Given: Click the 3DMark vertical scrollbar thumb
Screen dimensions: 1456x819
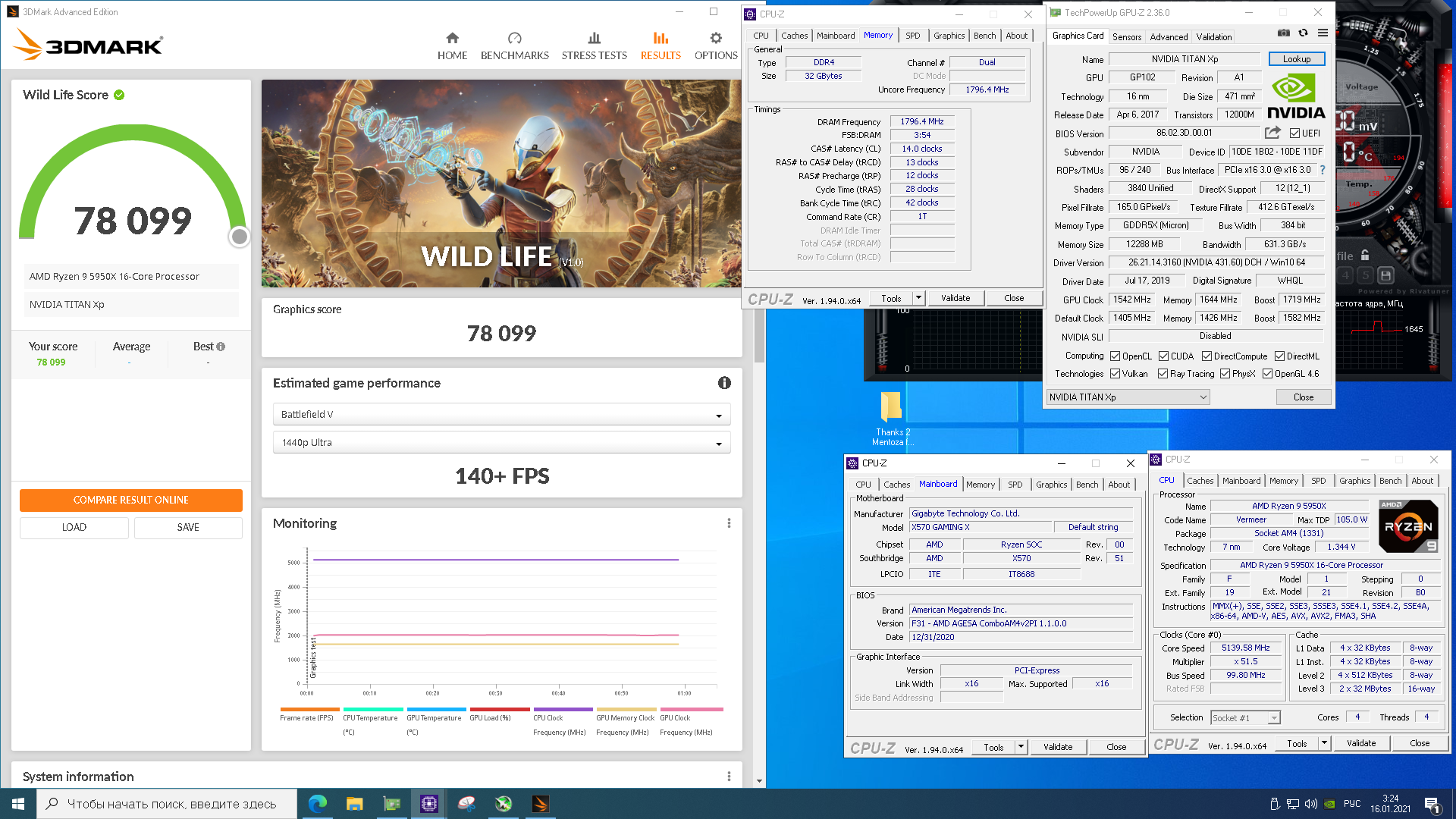Looking at the screenshot, I should click(759, 334).
